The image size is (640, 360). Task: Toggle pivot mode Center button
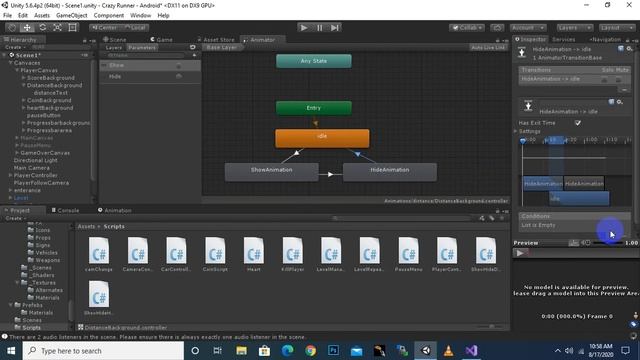pos(104,28)
